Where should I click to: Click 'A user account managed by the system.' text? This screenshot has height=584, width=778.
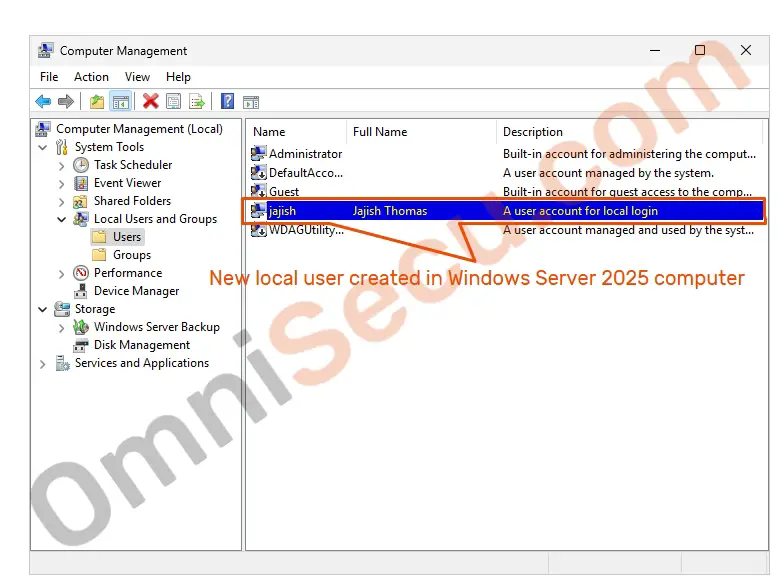(608, 173)
